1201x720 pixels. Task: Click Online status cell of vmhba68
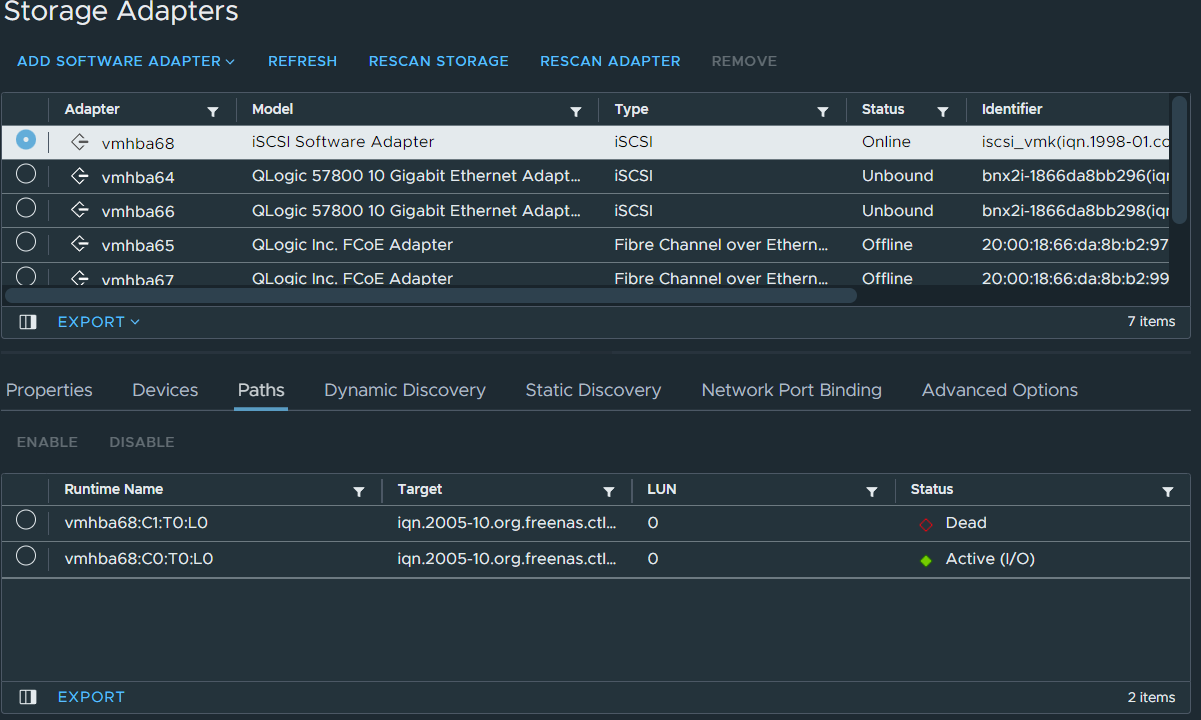coord(886,142)
